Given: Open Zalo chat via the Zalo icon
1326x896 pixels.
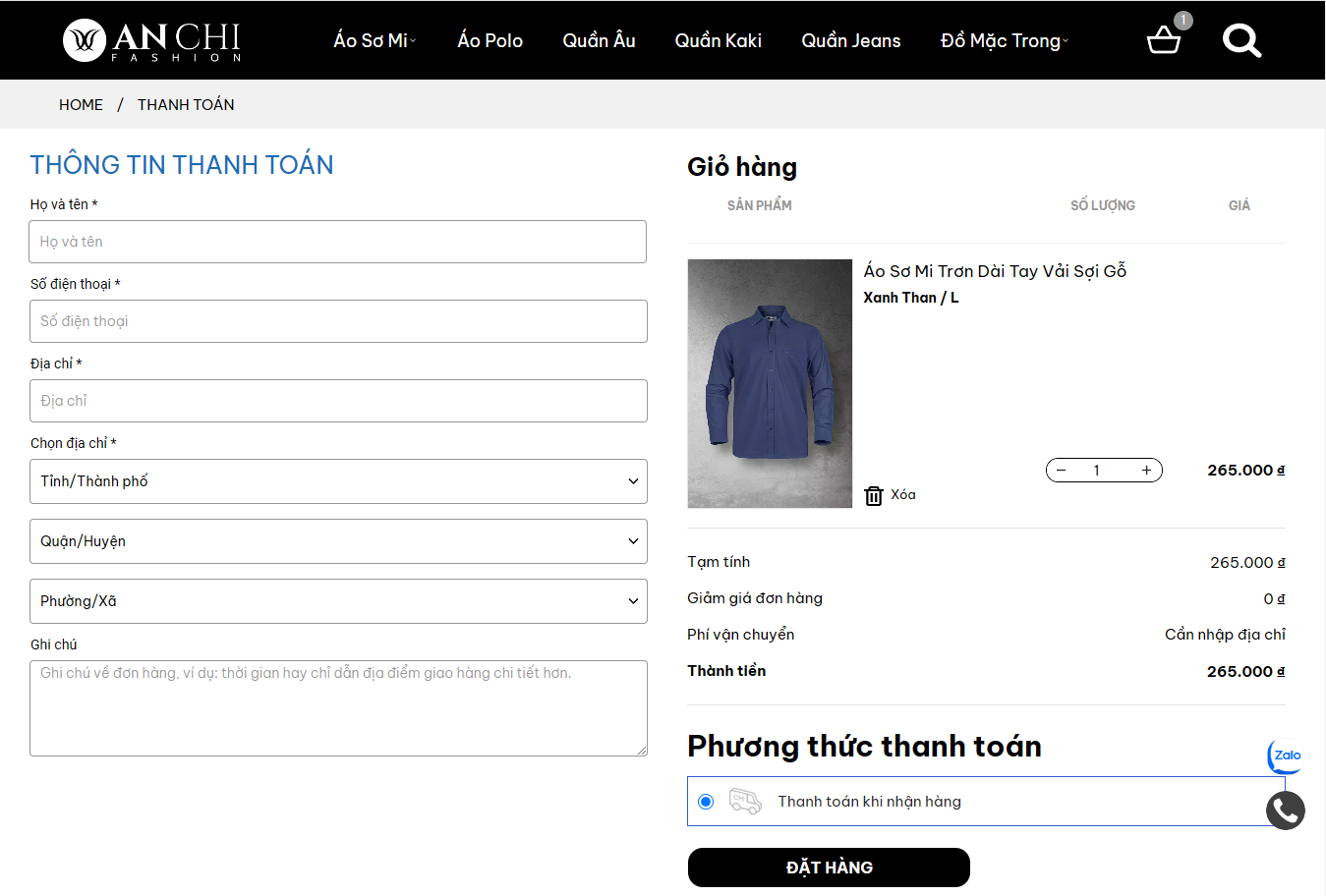Looking at the screenshot, I should pyautogui.click(x=1285, y=756).
